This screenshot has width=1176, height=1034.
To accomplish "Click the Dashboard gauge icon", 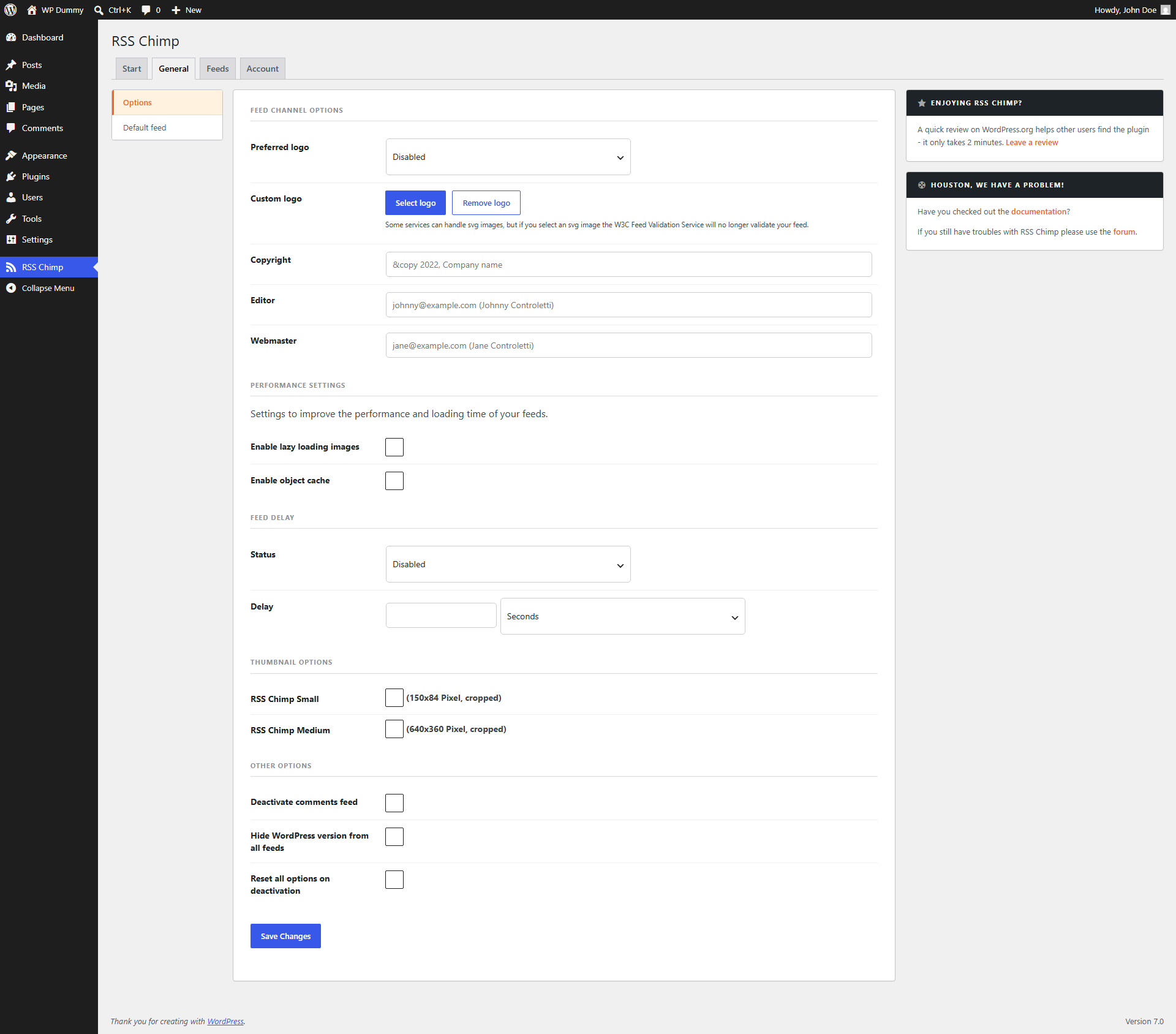I will (x=11, y=37).
